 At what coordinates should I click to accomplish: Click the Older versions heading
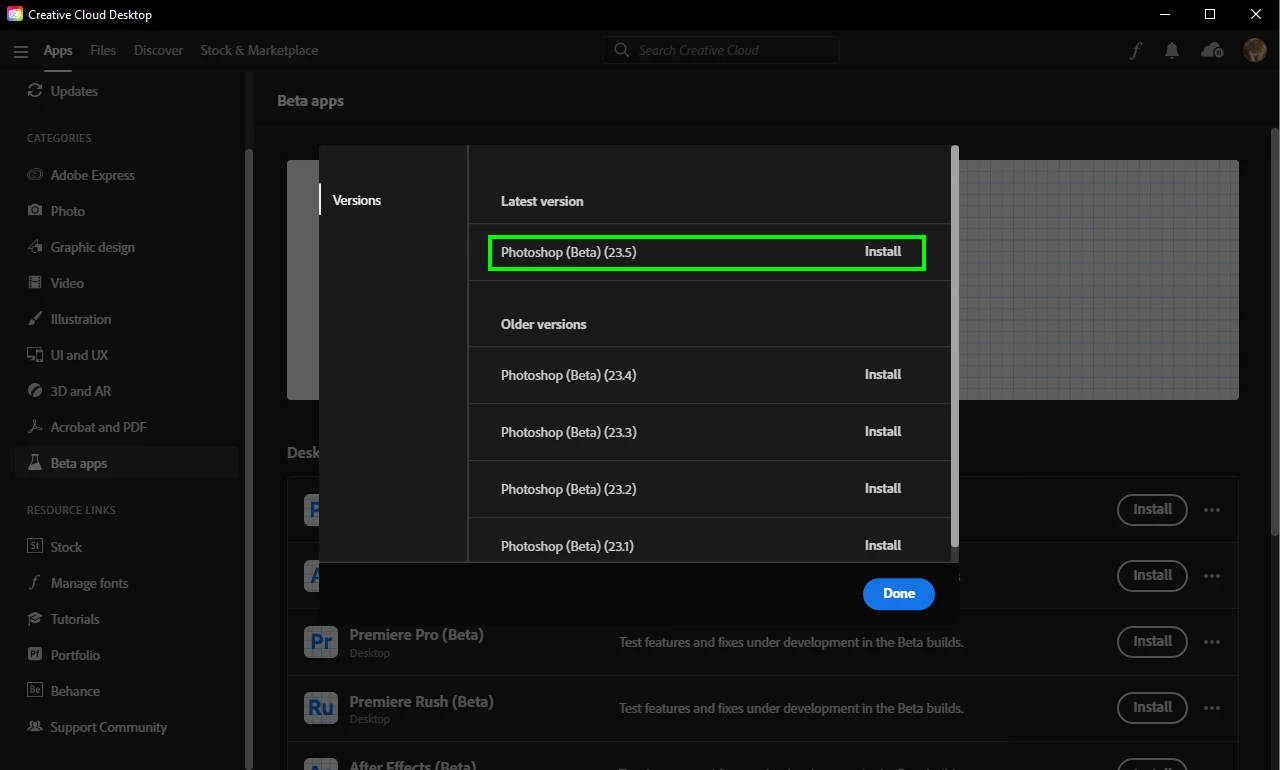click(x=543, y=324)
